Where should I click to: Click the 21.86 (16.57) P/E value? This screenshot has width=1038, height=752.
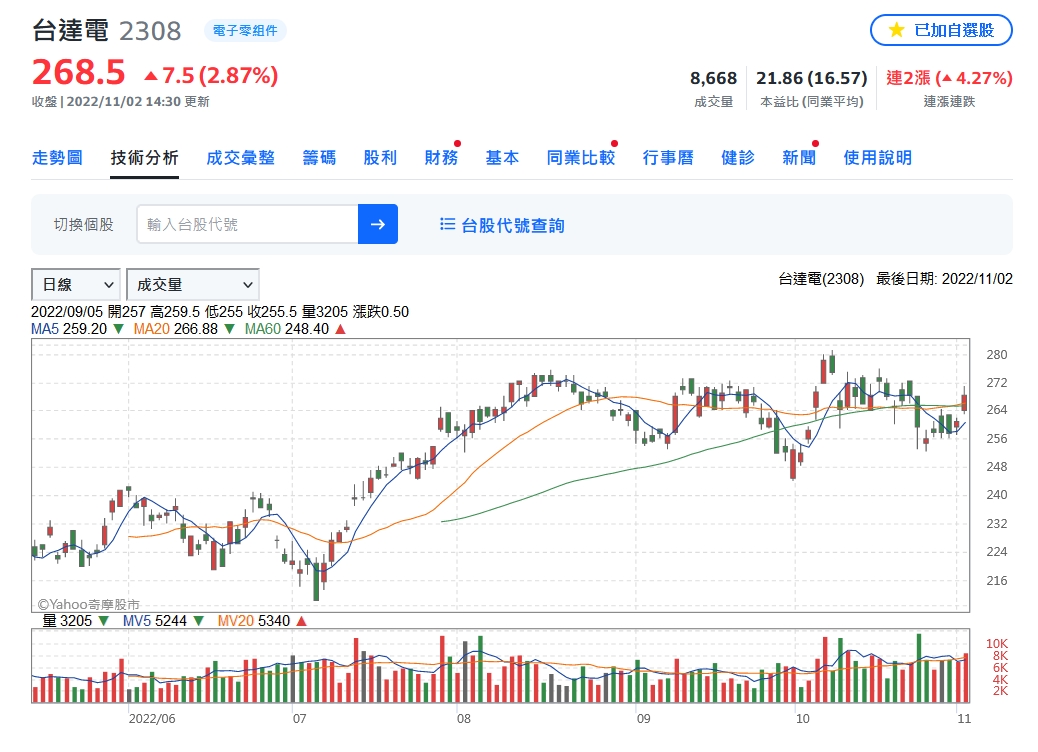812,78
